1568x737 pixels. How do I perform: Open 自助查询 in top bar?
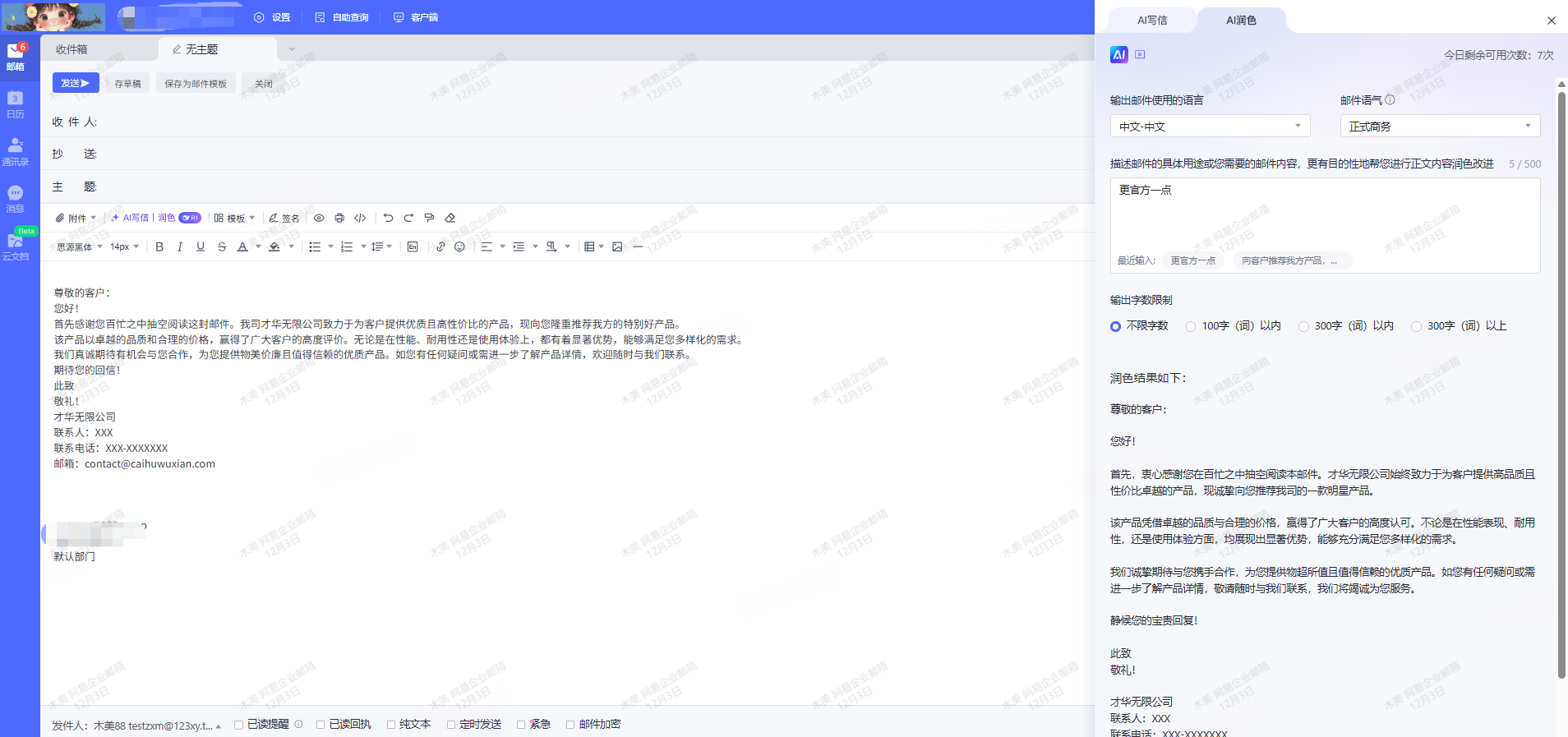[342, 17]
